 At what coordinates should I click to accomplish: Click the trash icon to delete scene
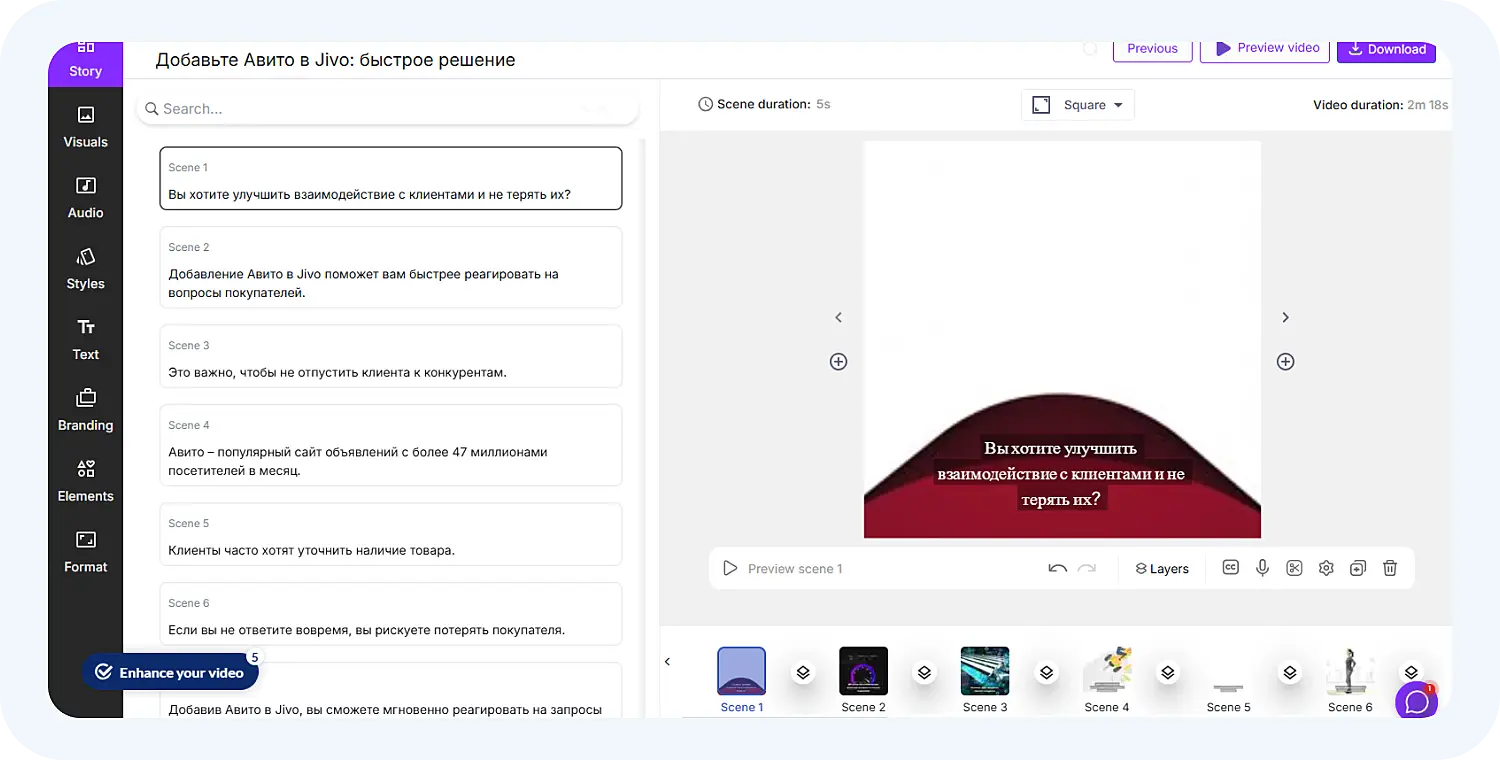click(1389, 568)
